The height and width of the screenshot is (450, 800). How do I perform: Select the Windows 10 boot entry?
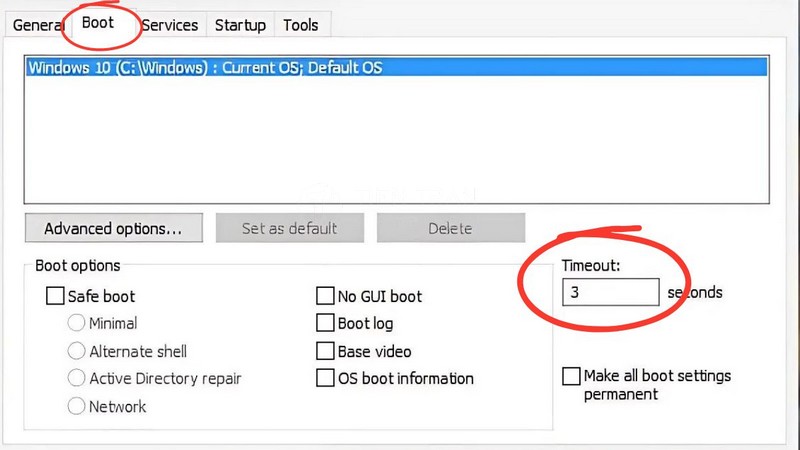[205, 68]
